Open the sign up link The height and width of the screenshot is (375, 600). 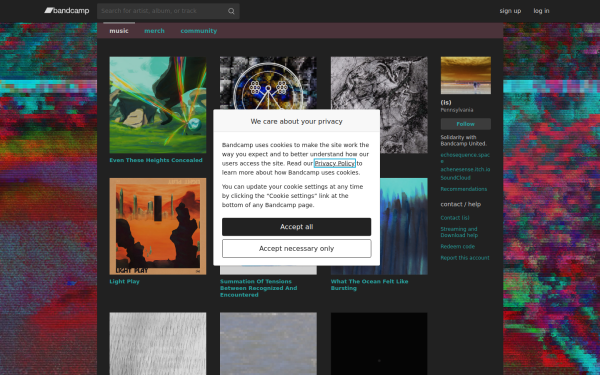510,11
